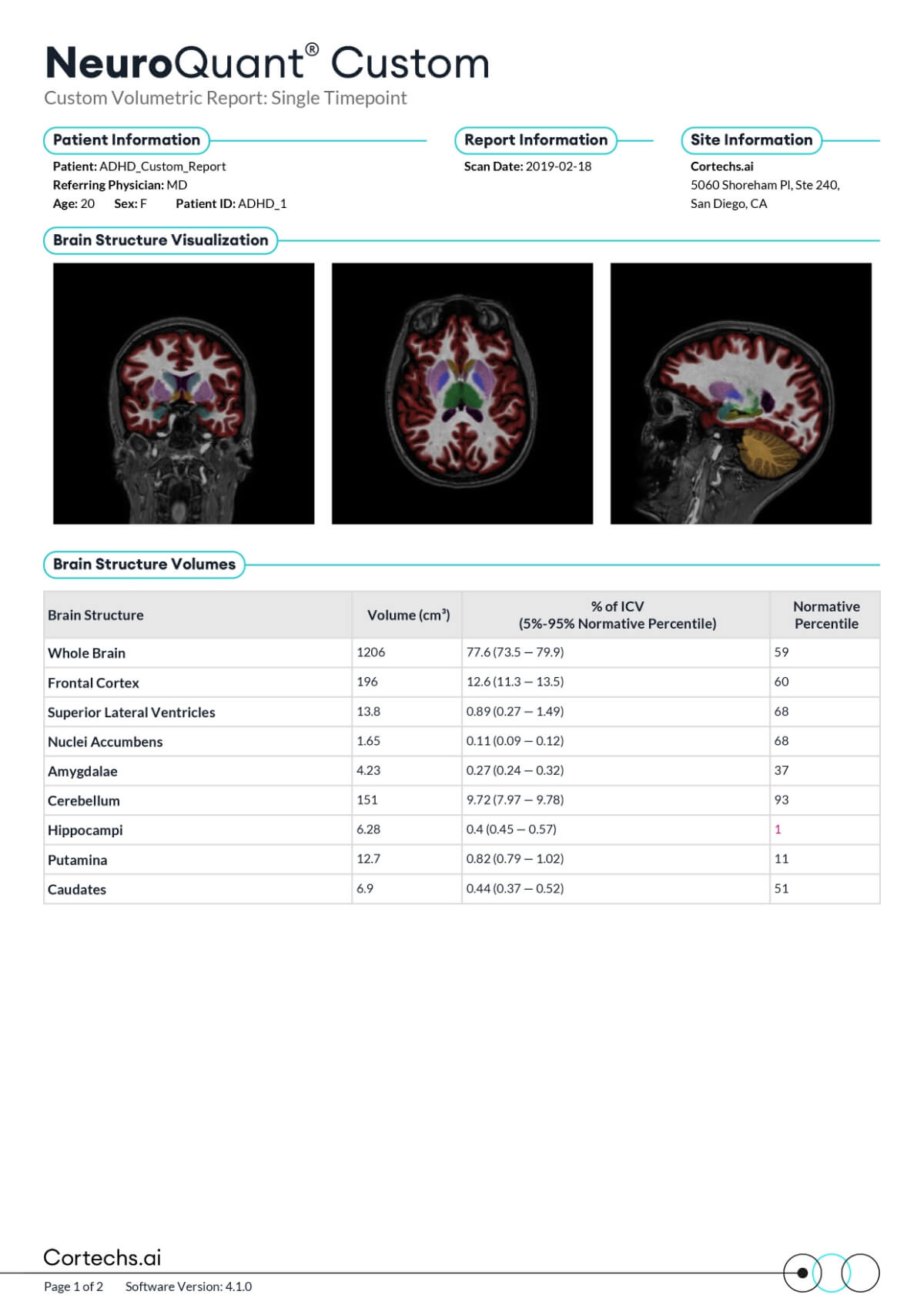Screen dimensions: 924x1308
Task: Click the Age 20 field
Action: (x=74, y=203)
